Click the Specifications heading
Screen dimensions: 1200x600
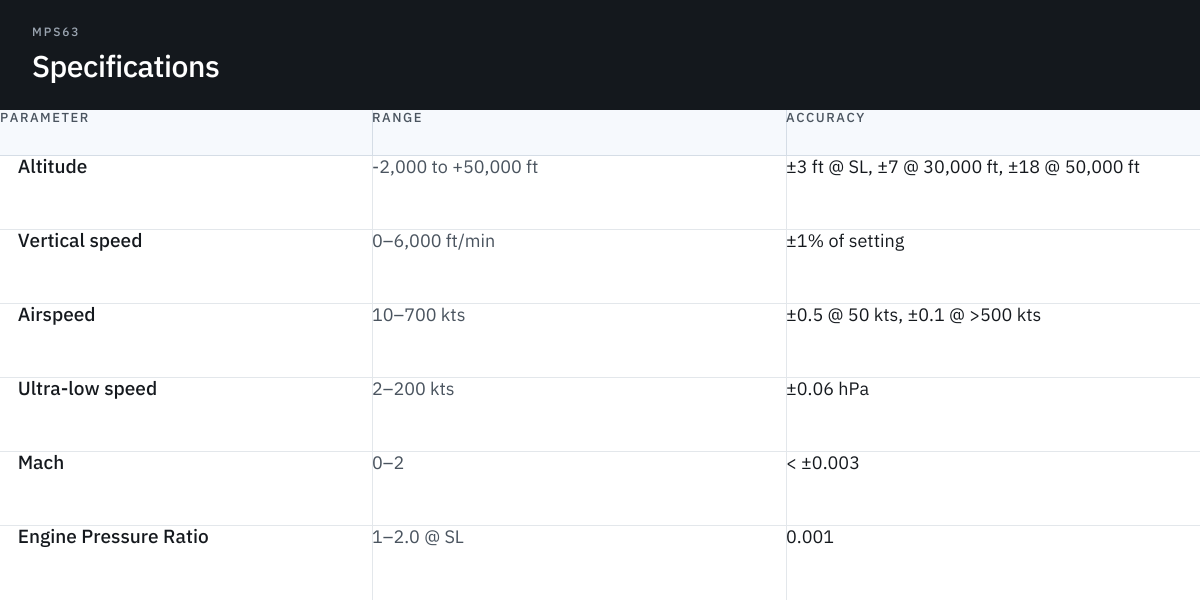(125, 67)
